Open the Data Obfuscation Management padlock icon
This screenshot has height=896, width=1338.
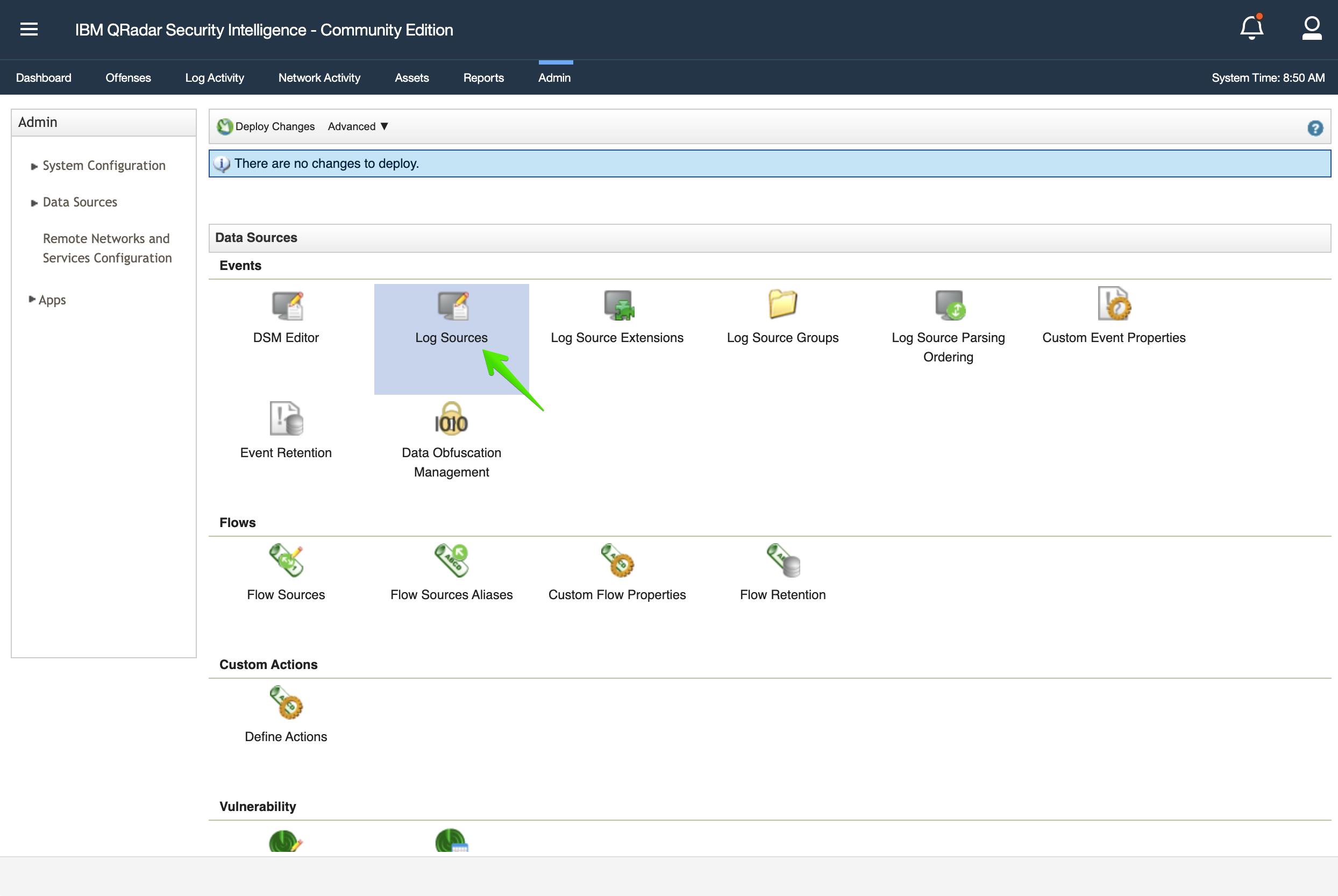coord(451,418)
